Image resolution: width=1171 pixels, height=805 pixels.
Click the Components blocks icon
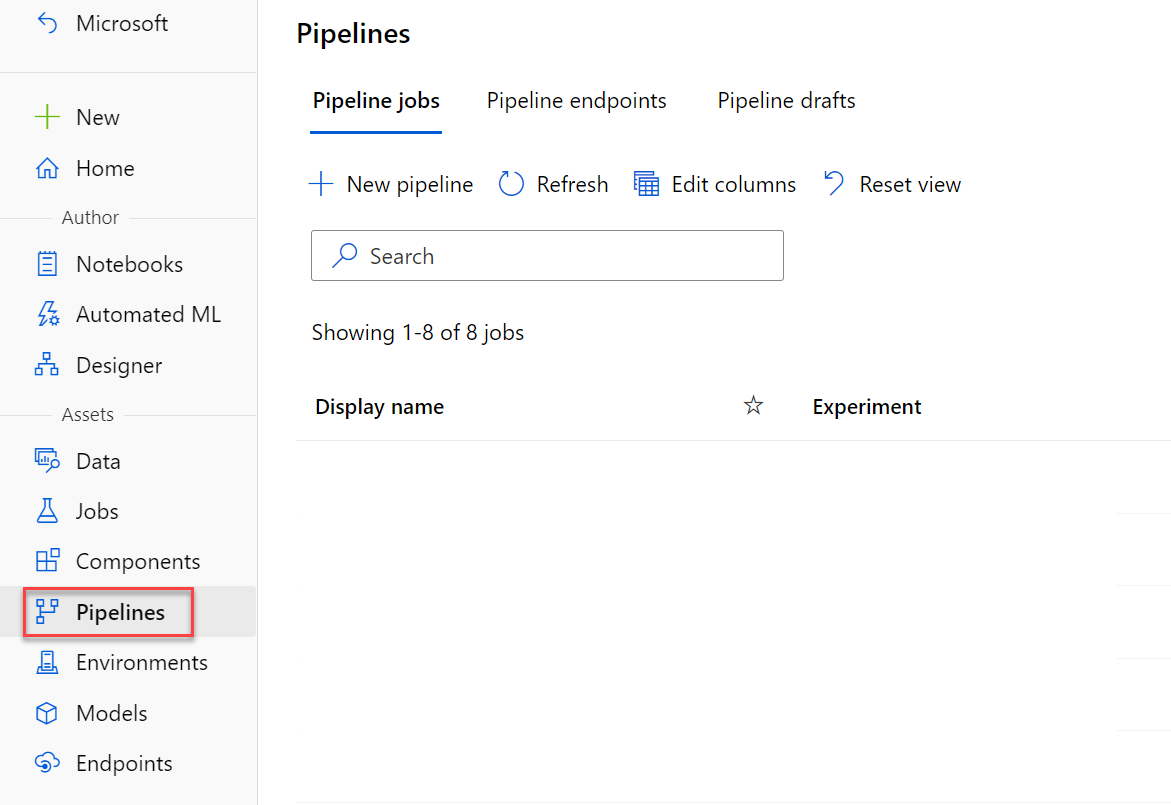click(47, 561)
